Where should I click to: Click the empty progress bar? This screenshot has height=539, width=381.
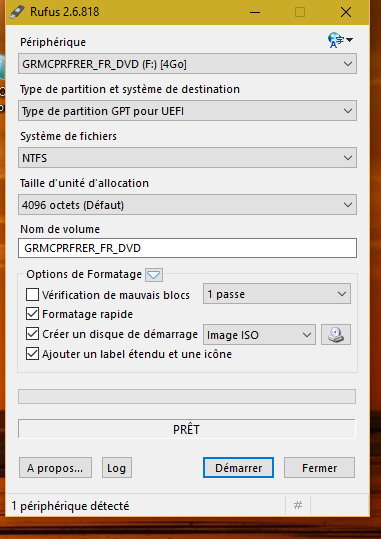[187, 397]
